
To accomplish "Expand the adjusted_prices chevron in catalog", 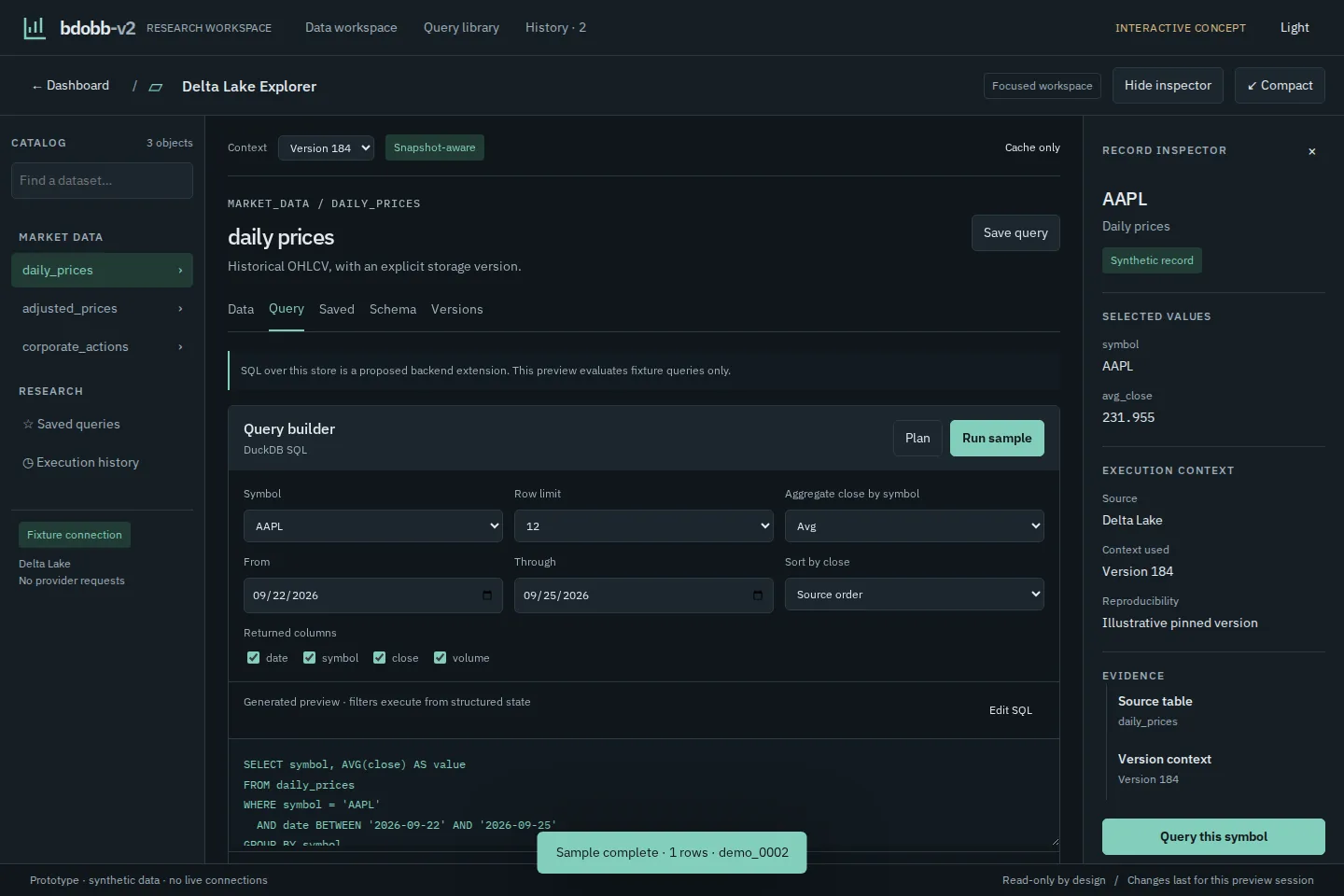I will (180, 309).
